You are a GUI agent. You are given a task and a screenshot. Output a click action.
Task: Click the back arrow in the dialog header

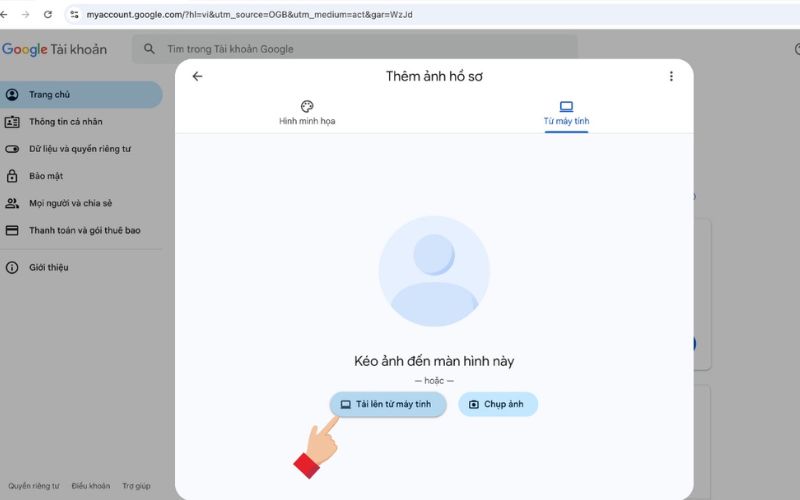197,76
